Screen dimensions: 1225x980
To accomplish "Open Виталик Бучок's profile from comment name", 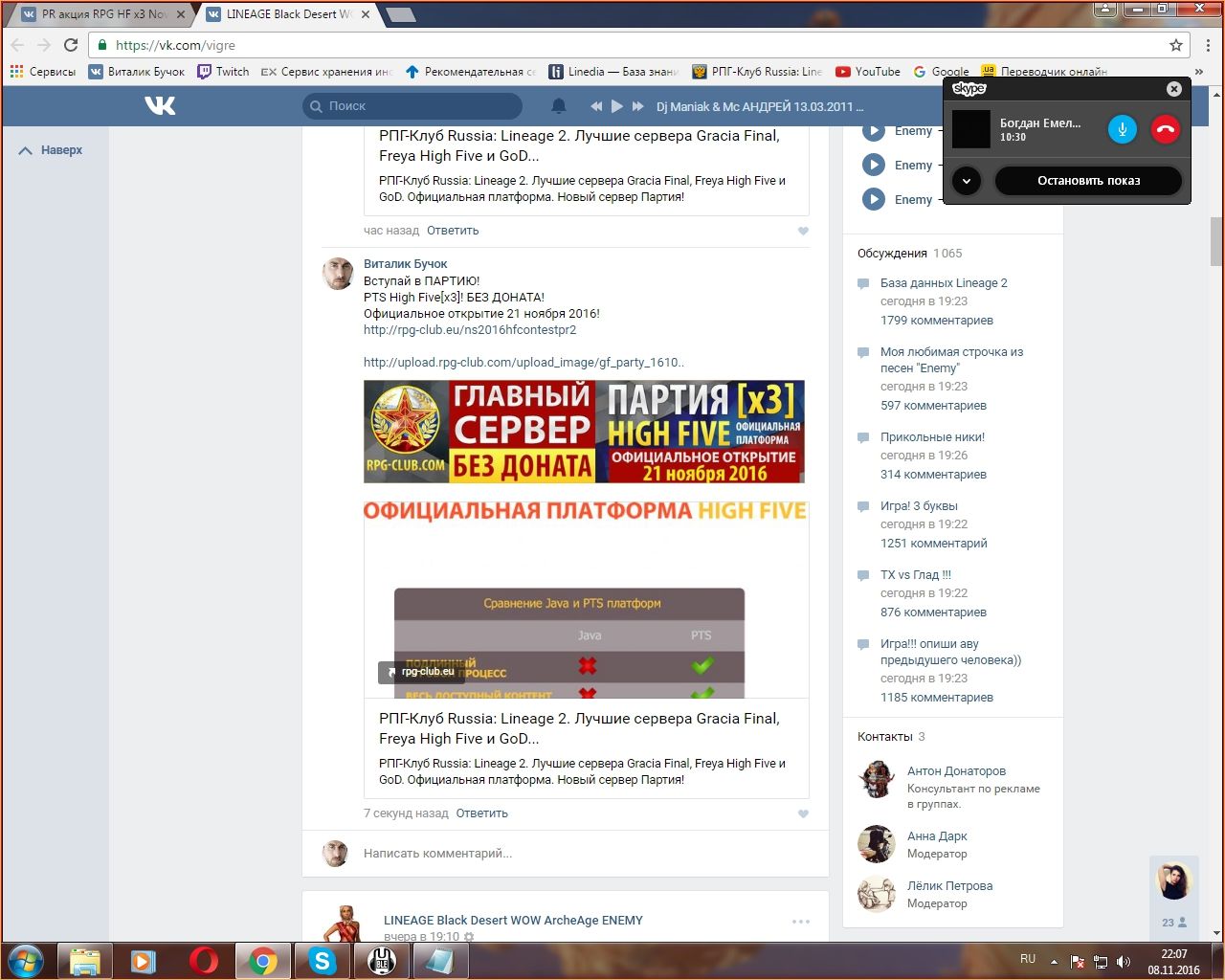I will pyautogui.click(x=406, y=264).
